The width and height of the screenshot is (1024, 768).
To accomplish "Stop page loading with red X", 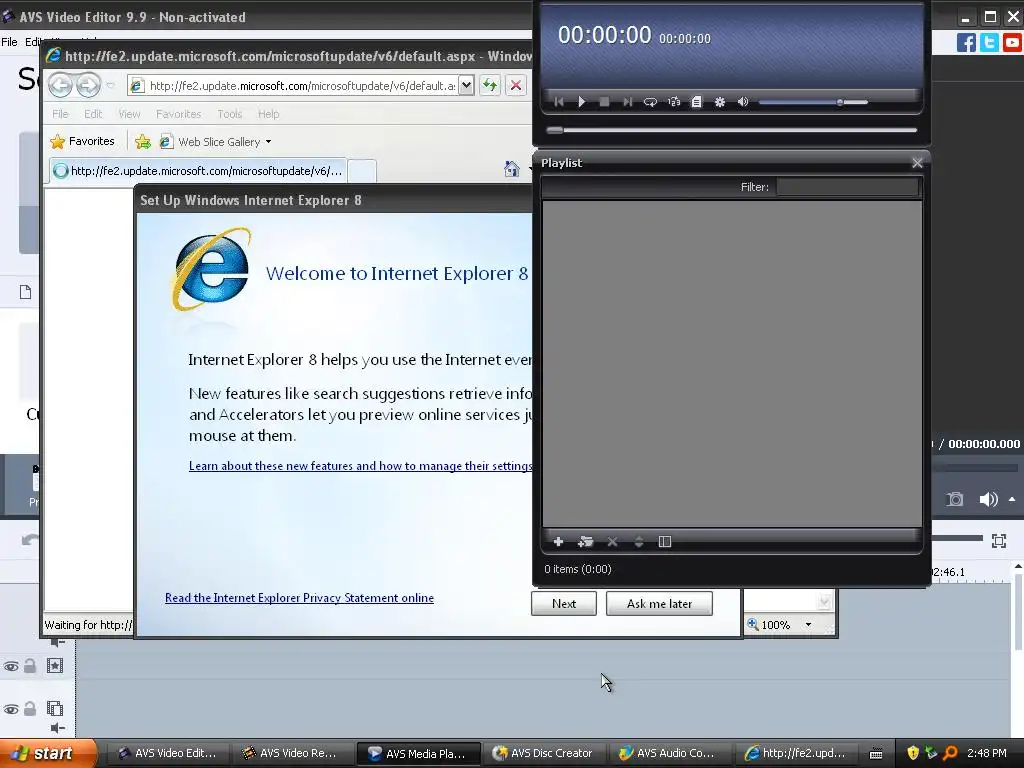I will [515, 85].
